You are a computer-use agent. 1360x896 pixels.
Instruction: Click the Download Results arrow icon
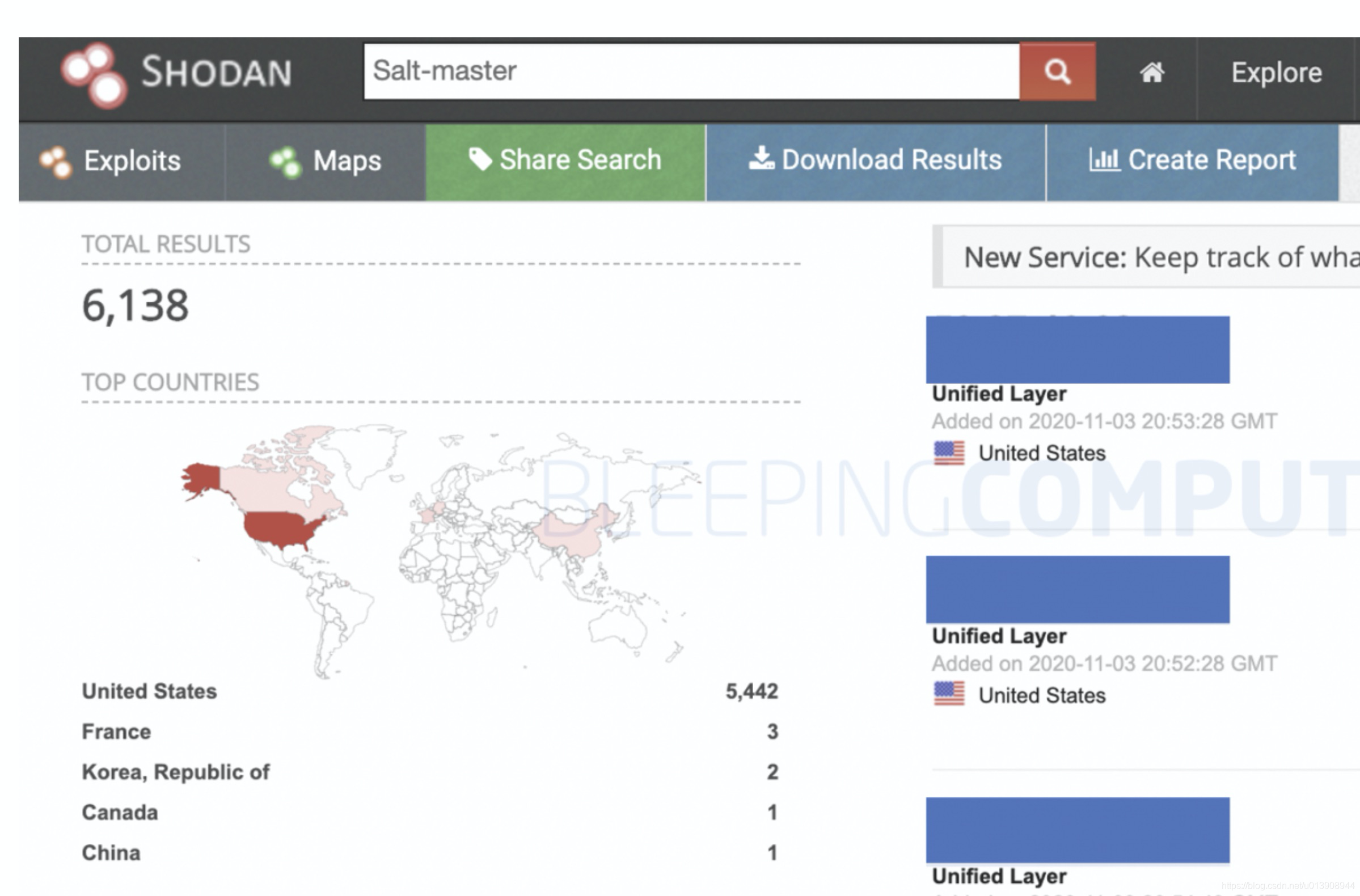[x=761, y=158]
